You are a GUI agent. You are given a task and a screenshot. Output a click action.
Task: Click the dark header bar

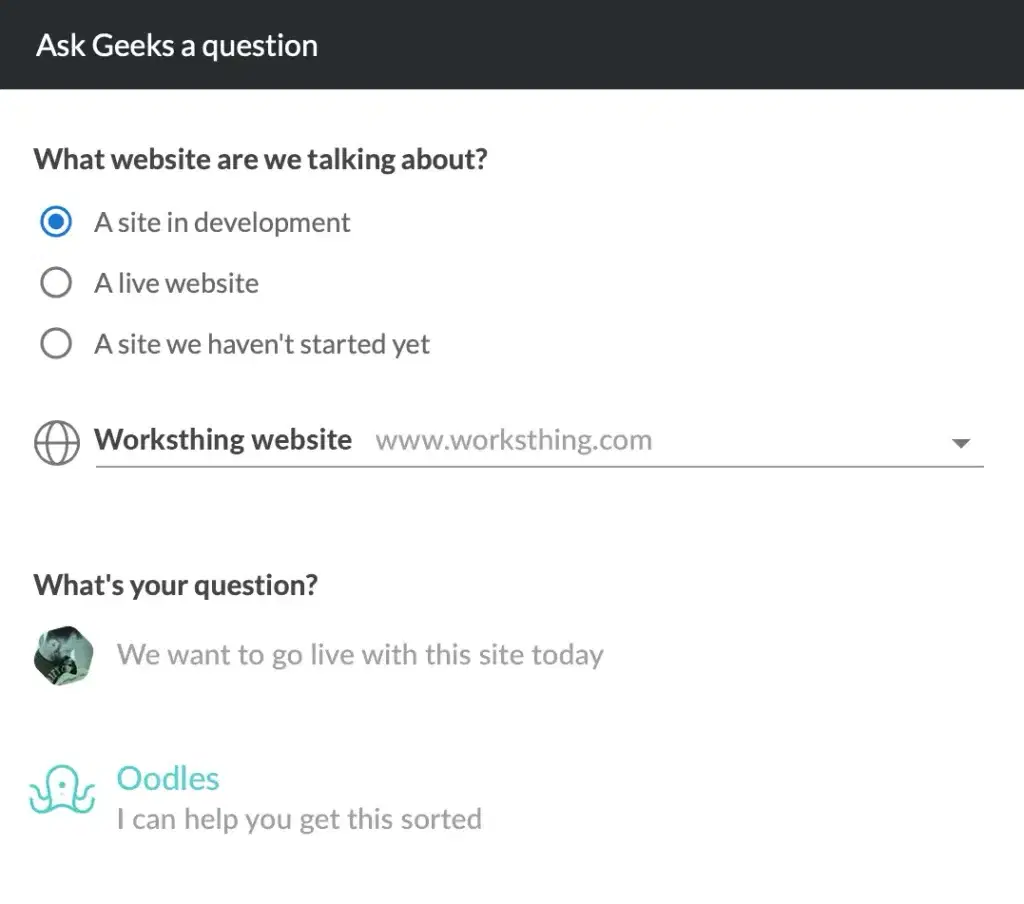[512, 44]
